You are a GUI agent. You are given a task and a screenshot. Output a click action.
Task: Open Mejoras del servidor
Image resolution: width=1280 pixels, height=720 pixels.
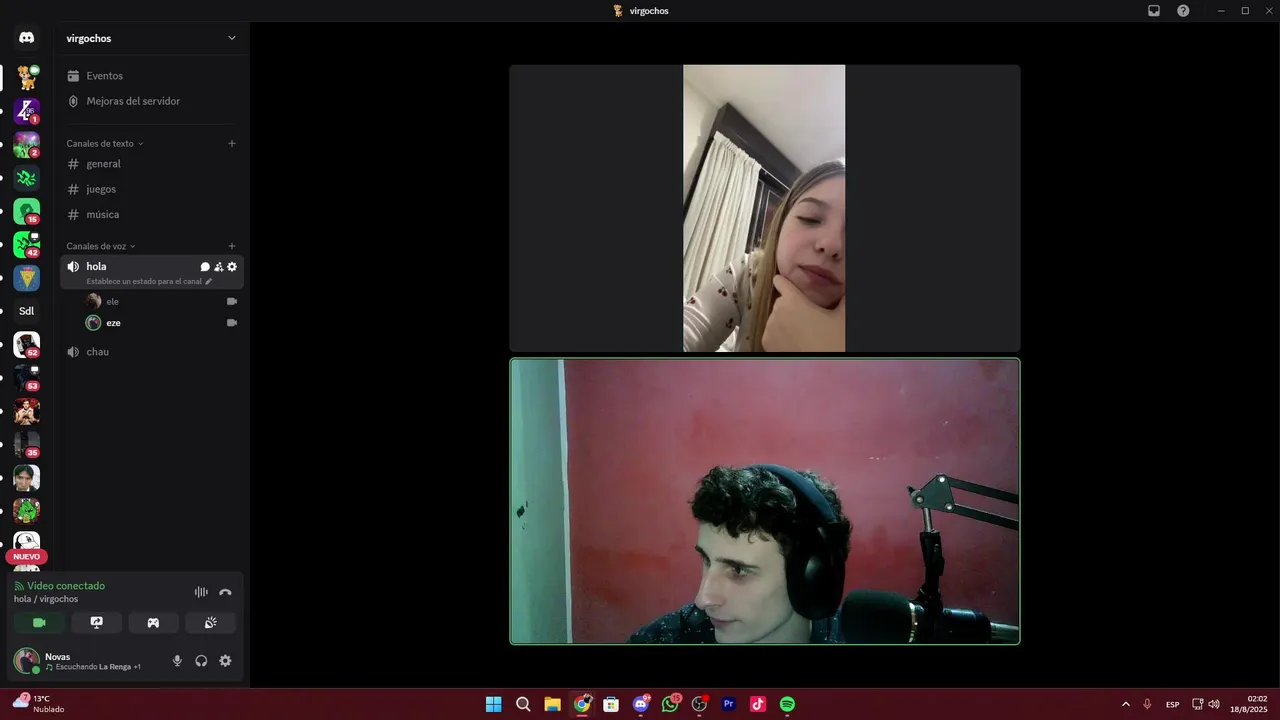click(150, 101)
